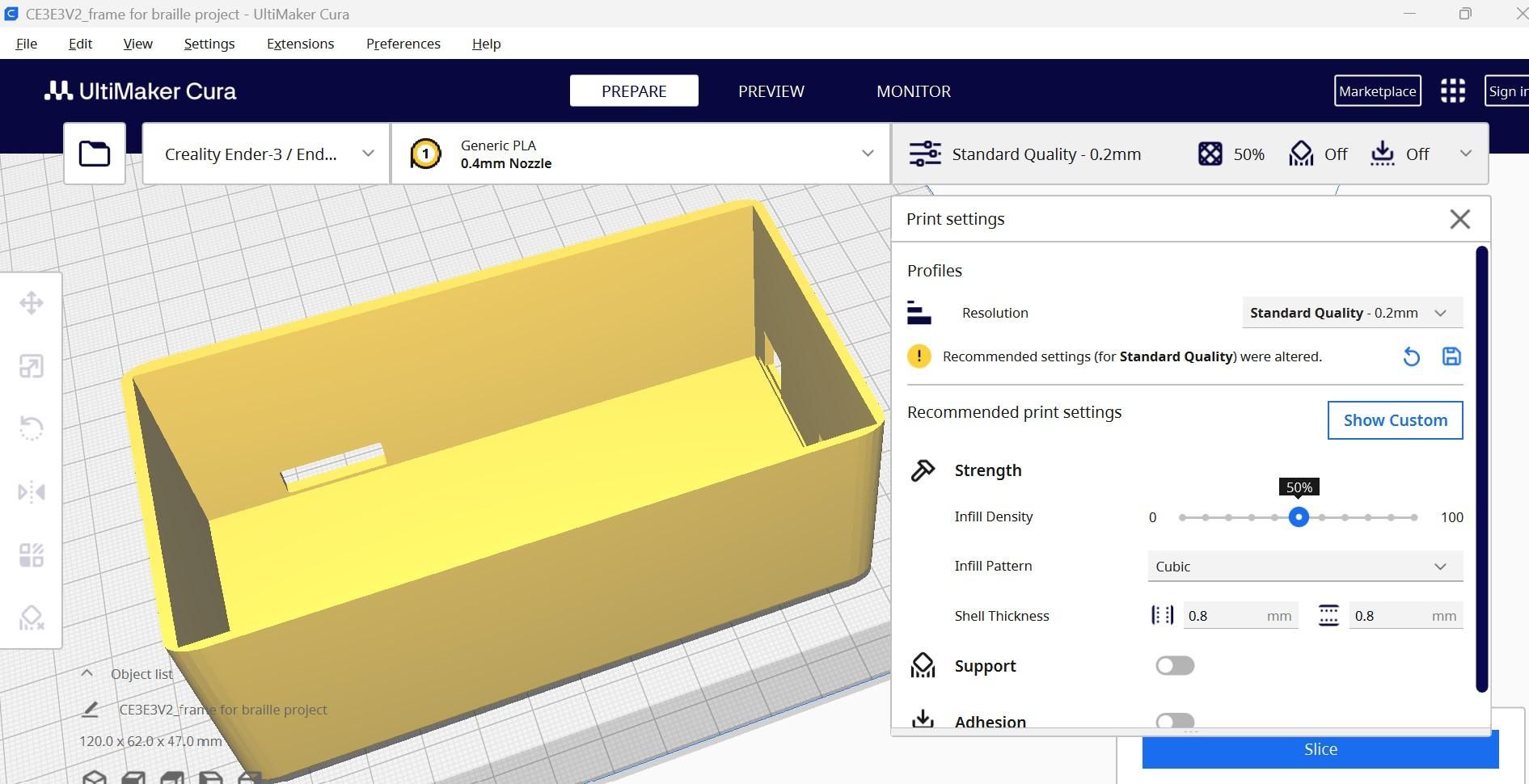Open the Marketplace
This screenshot has width=1529, height=784.
pyautogui.click(x=1377, y=91)
